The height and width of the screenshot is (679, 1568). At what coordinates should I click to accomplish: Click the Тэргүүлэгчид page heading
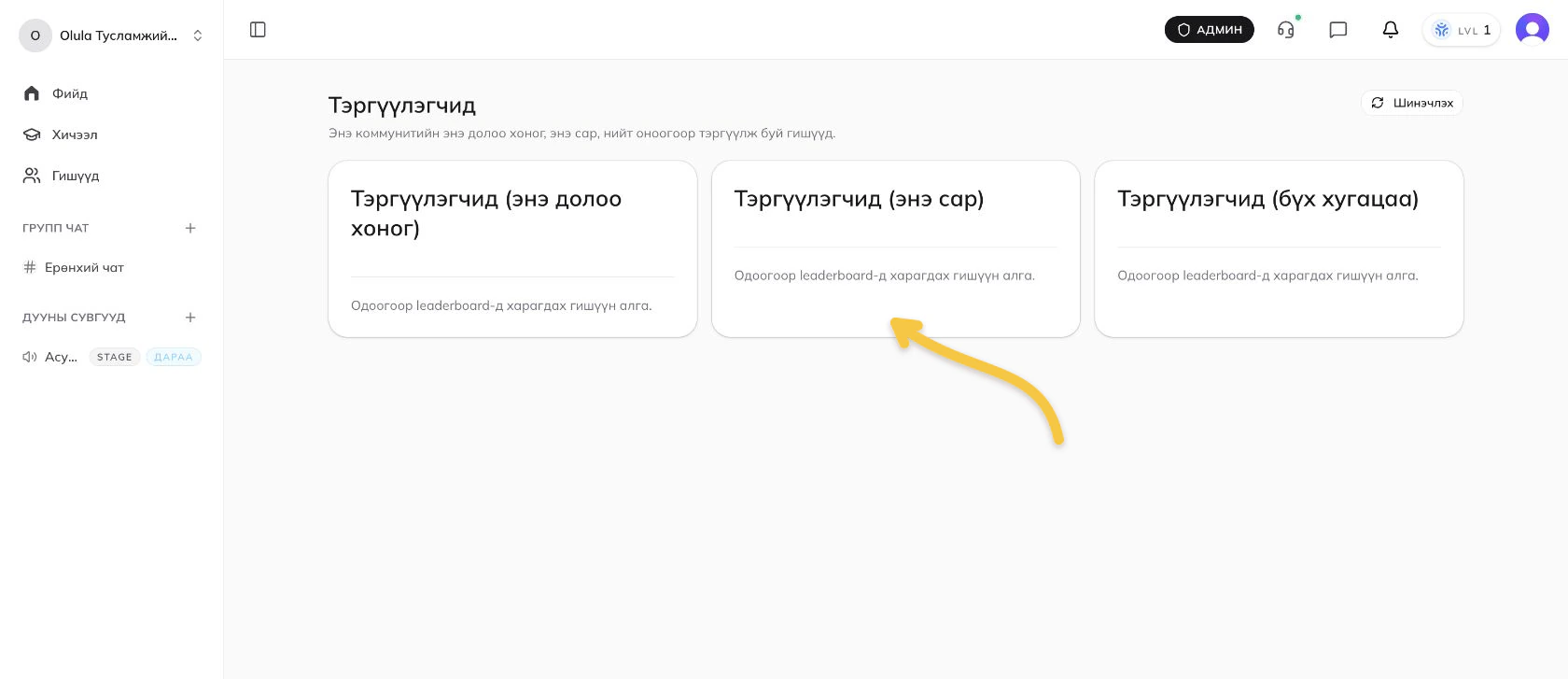[402, 106]
